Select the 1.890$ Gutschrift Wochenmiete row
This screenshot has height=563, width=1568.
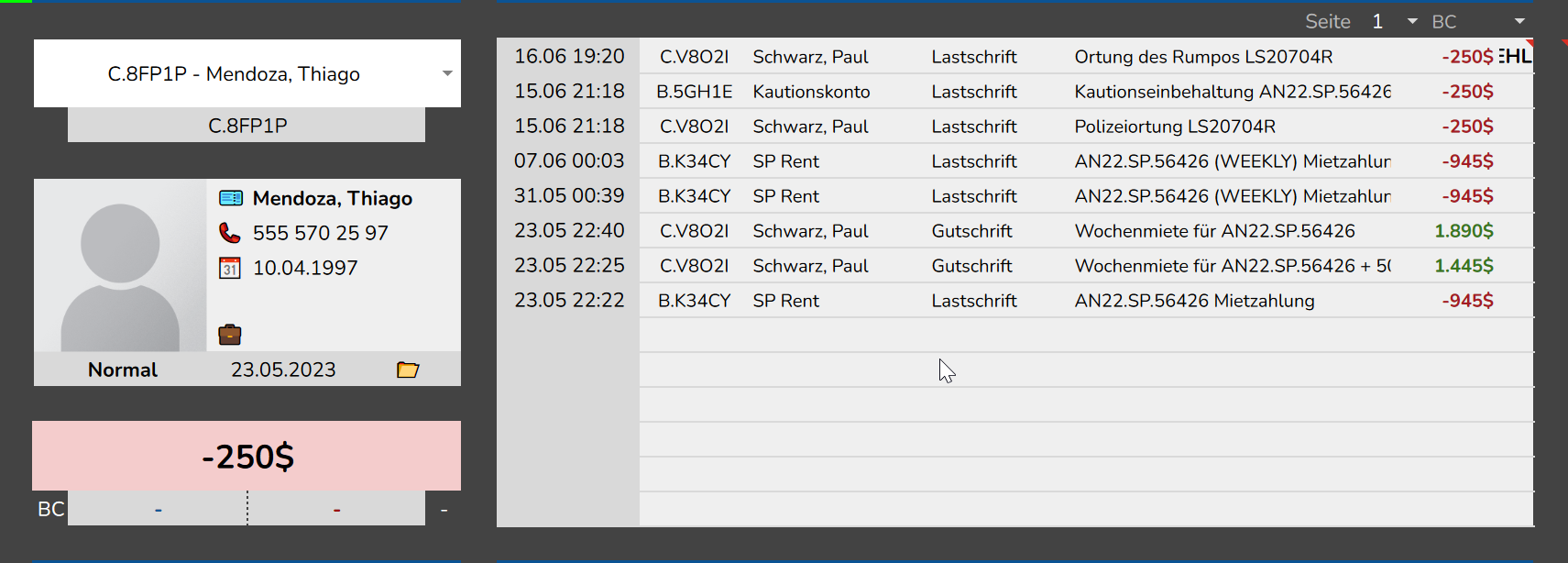pos(1015,231)
